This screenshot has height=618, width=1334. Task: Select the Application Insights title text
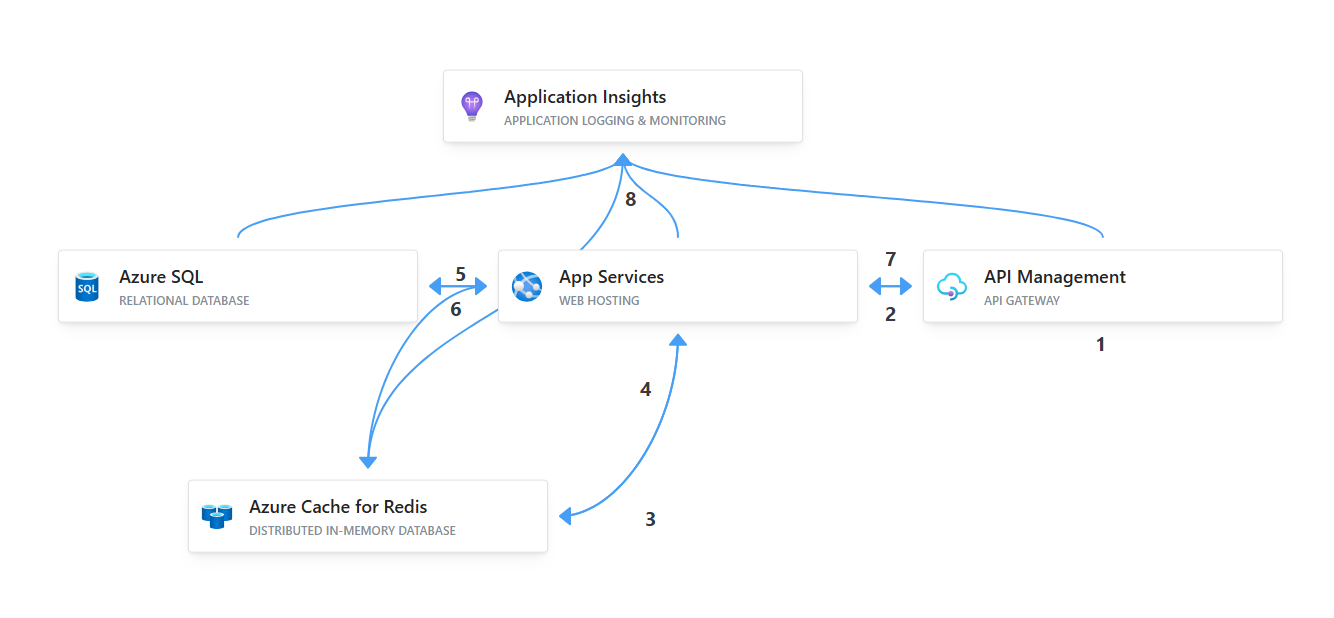[x=585, y=97]
